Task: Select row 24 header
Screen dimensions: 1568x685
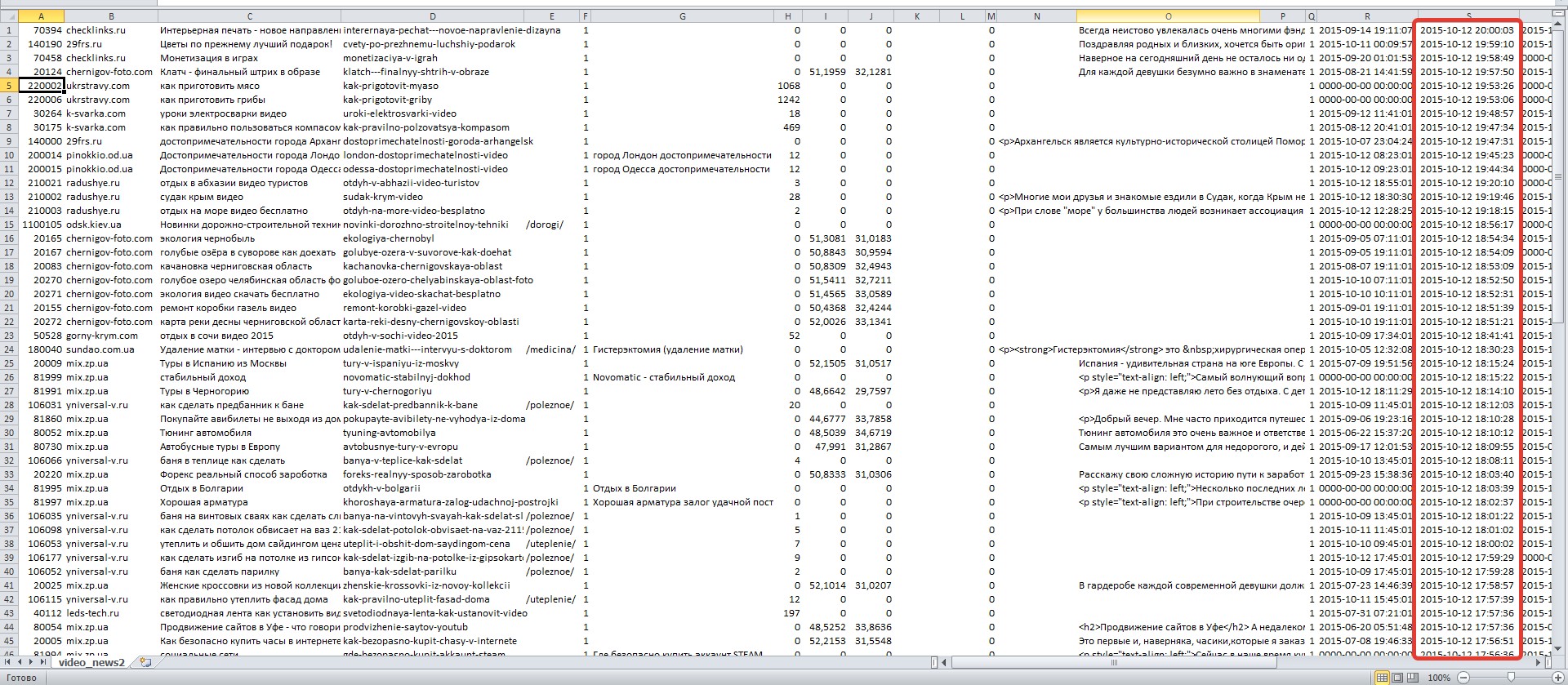Action: (9, 349)
